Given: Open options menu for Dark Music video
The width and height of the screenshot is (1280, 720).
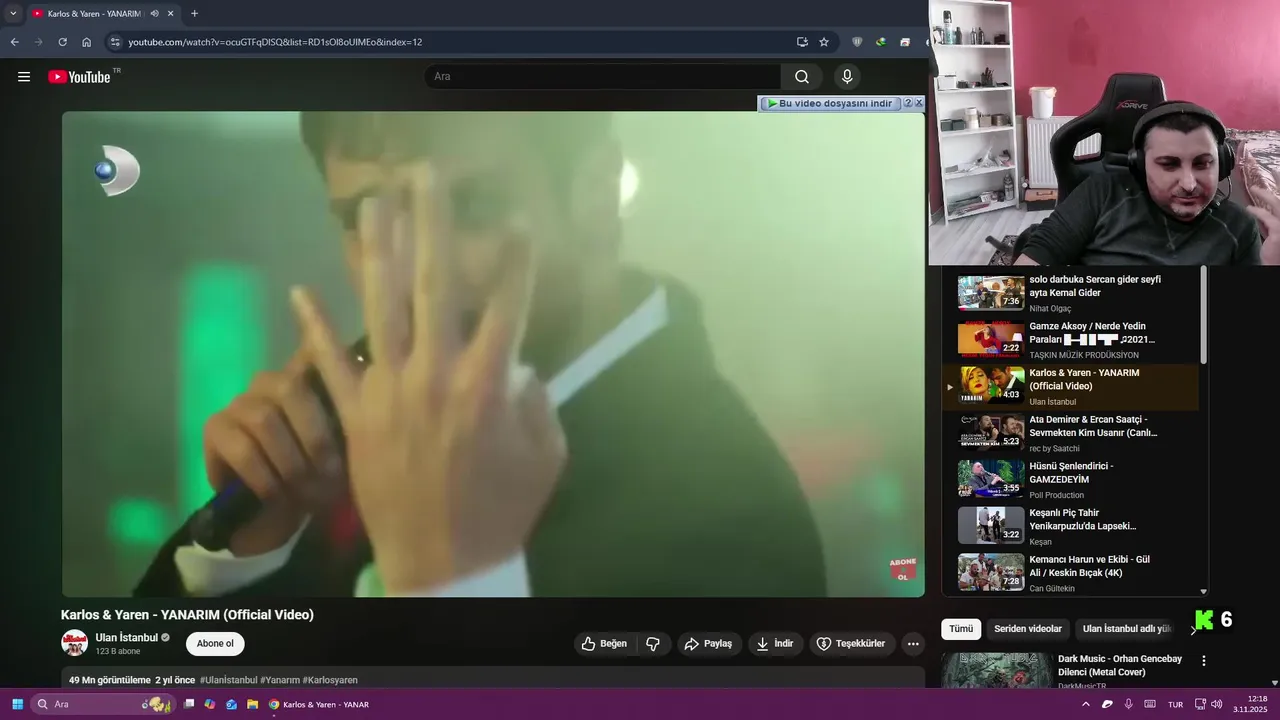Looking at the screenshot, I should click(x=1204, y=661).
